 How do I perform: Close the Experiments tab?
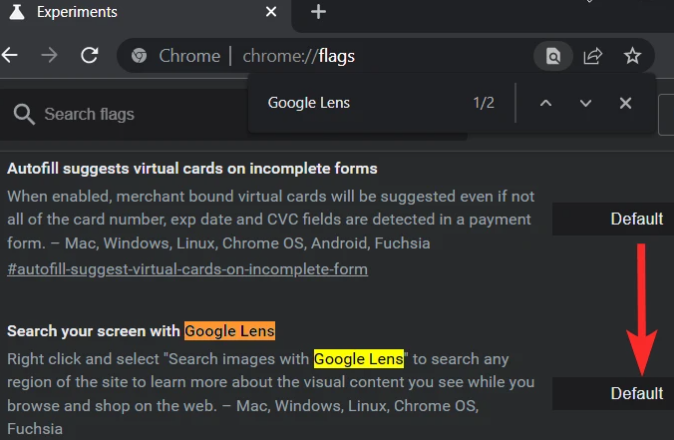coord(271,12)
